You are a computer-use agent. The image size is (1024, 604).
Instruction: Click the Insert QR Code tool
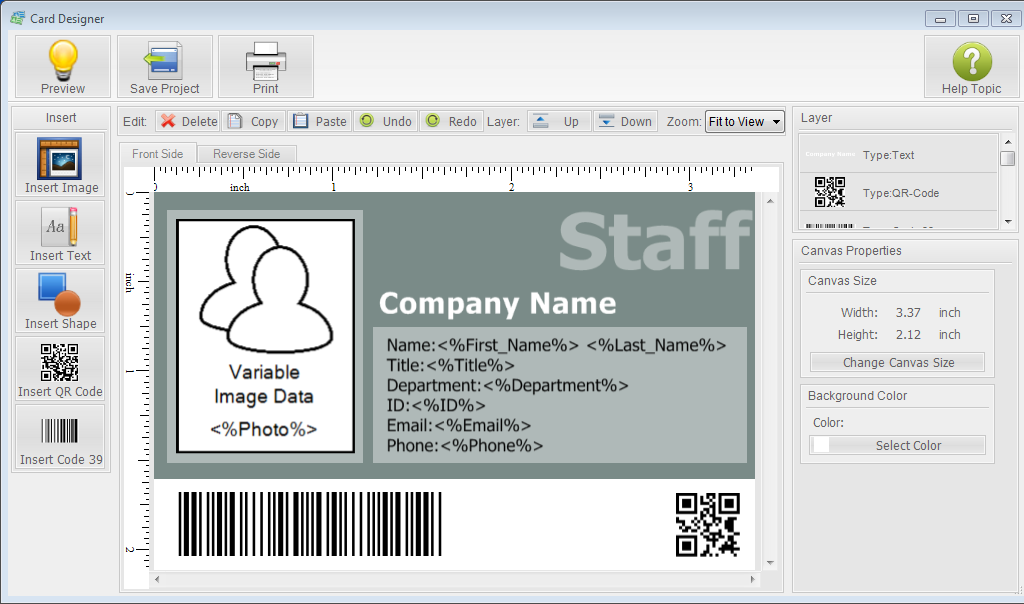coord(60,369)
